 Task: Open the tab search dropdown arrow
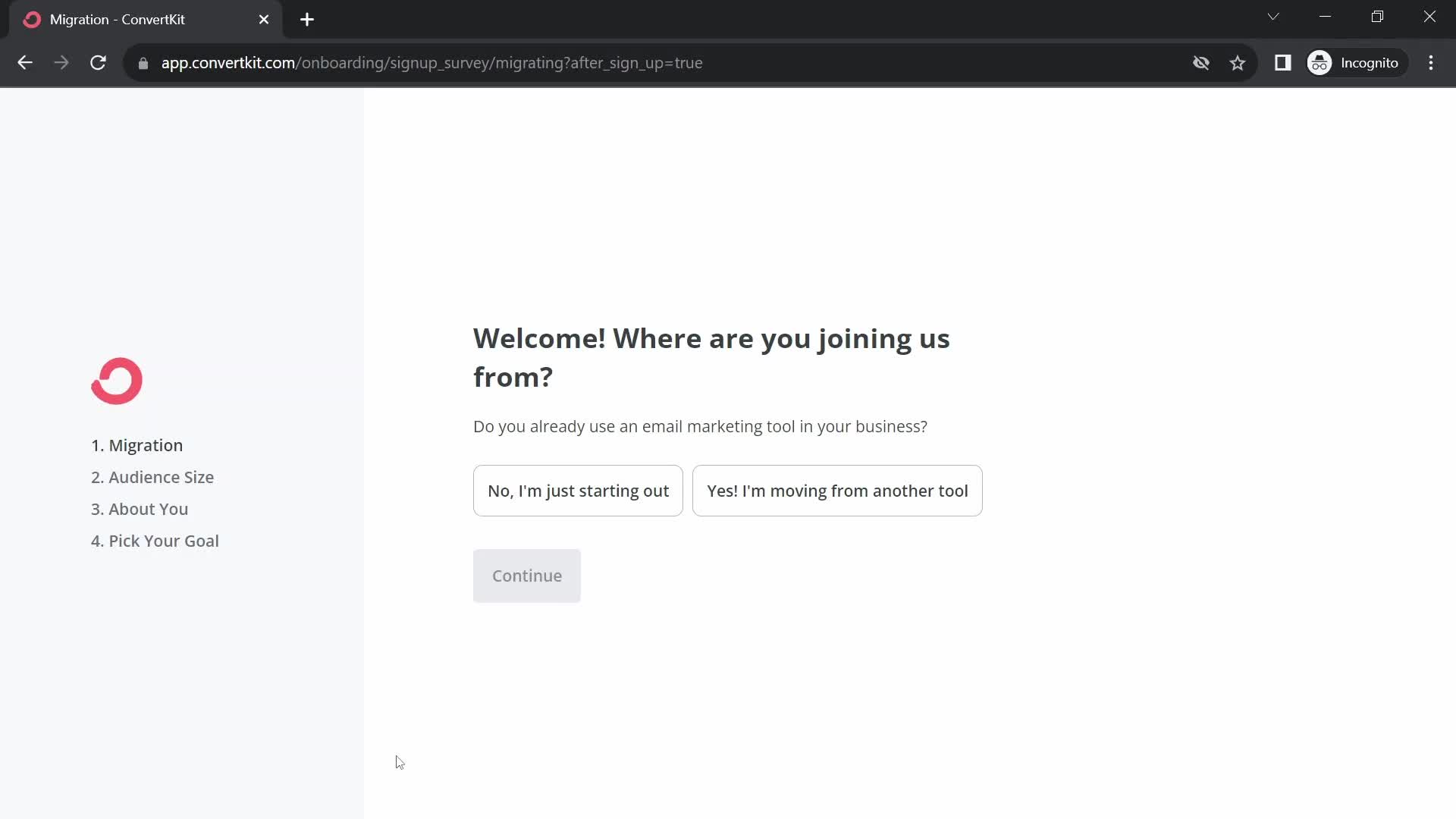[1273, 17]
